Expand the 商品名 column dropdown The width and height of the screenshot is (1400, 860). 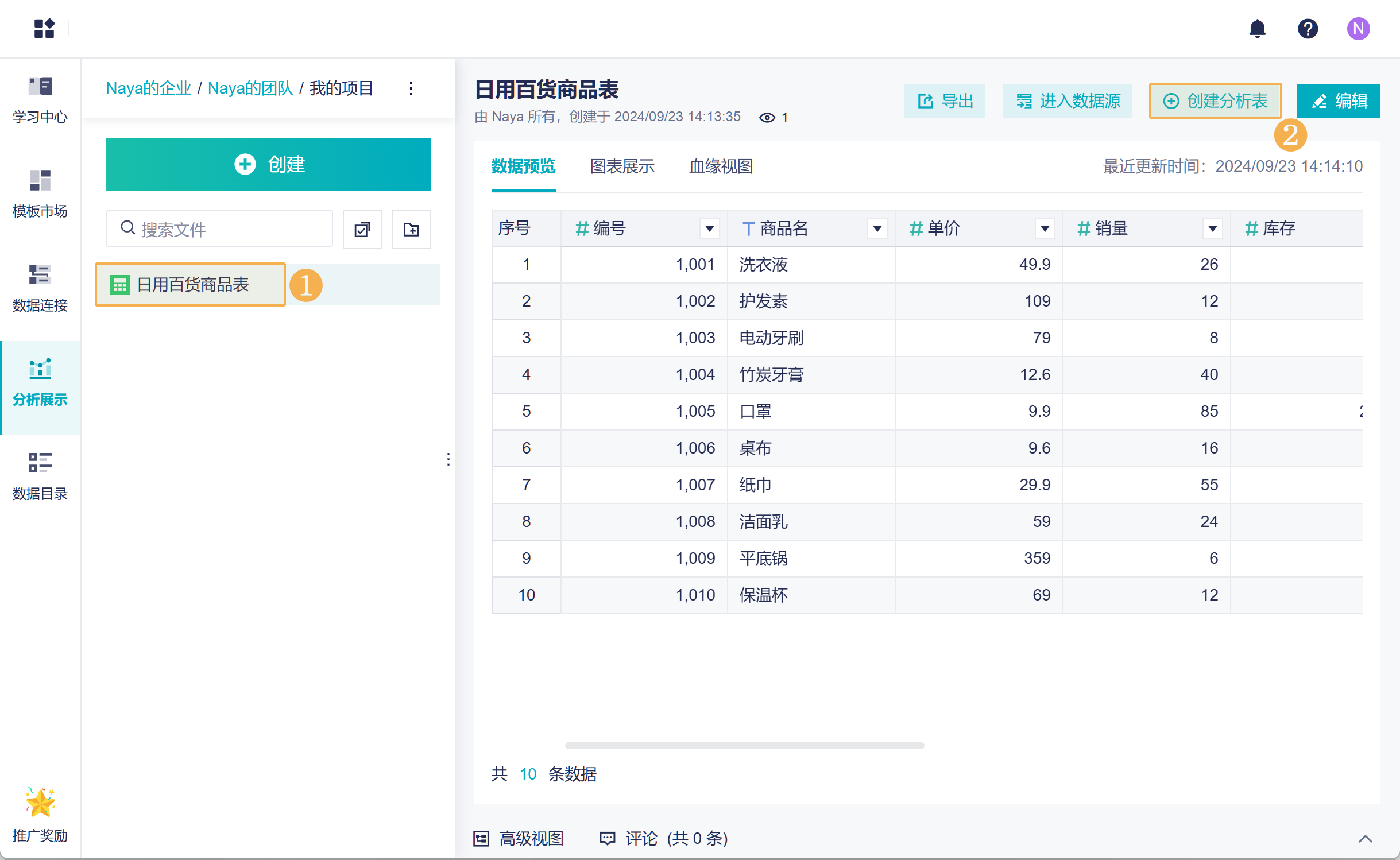pyautogui.click(x=877, y=228)
